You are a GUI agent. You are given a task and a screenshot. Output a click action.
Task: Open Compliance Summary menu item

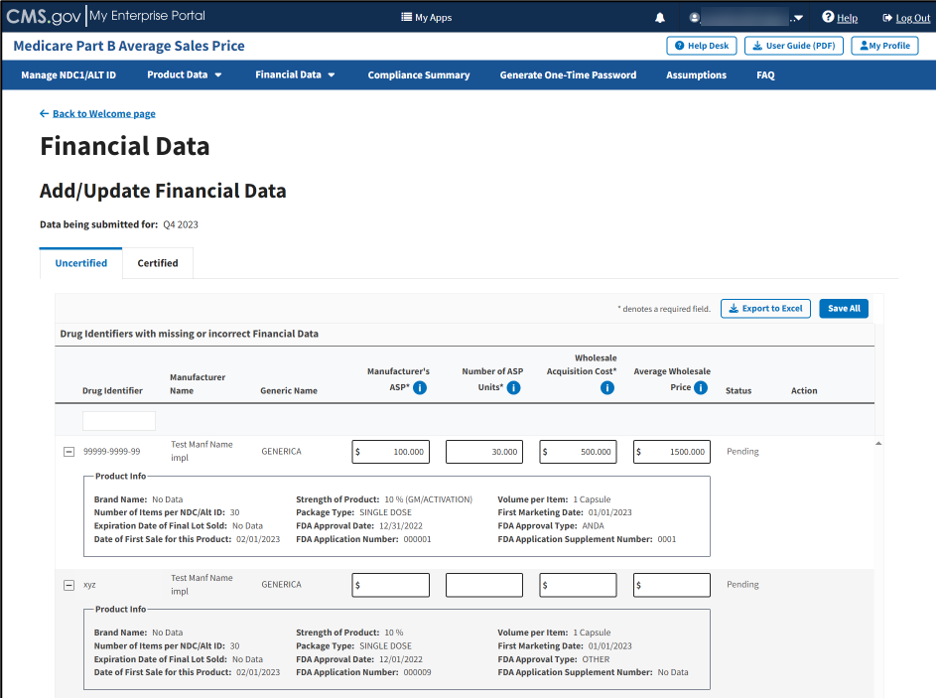[x=418, y=75]
